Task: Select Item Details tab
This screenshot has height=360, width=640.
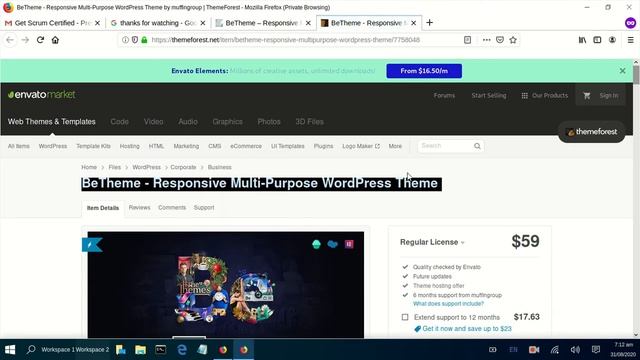Action: pos(103,208)
